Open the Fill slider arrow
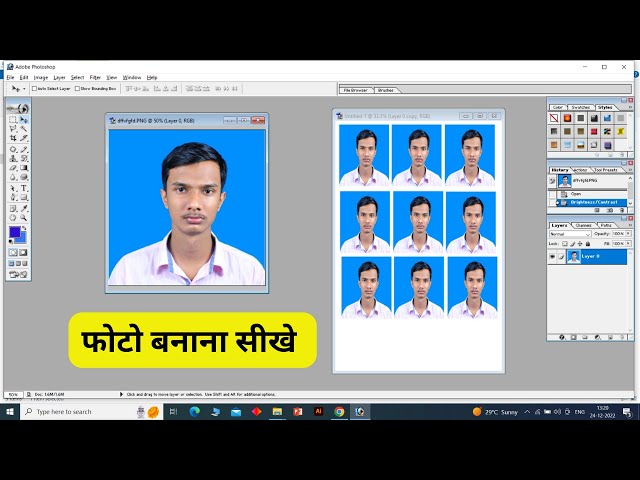 (x=629, y=243)
